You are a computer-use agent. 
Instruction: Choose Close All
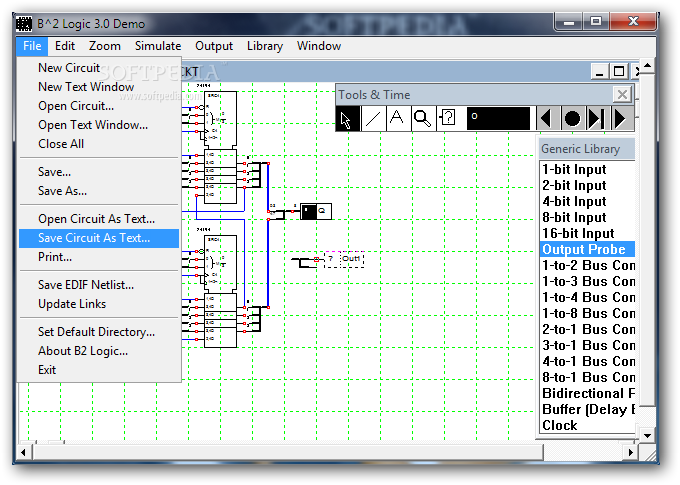(x=99, y=144)
